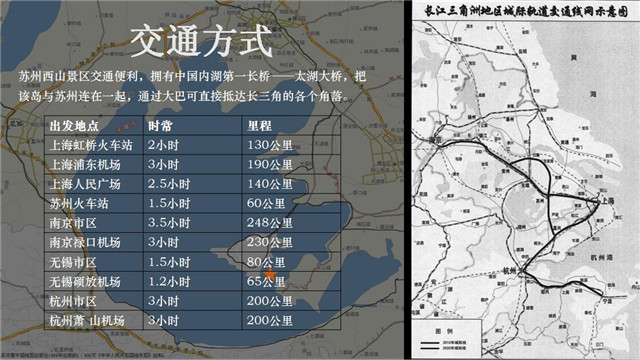Click the 上海虹桥火车站 table row

[193, 145]
